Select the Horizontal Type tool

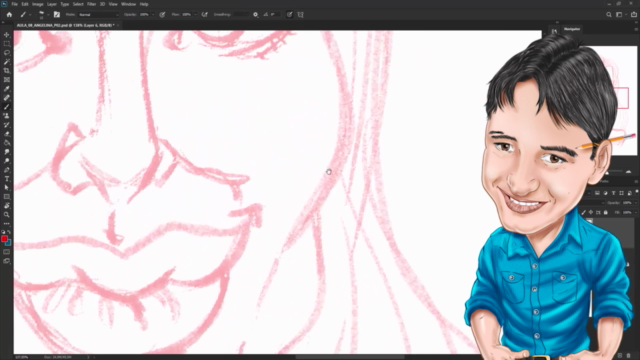point(7,178)
